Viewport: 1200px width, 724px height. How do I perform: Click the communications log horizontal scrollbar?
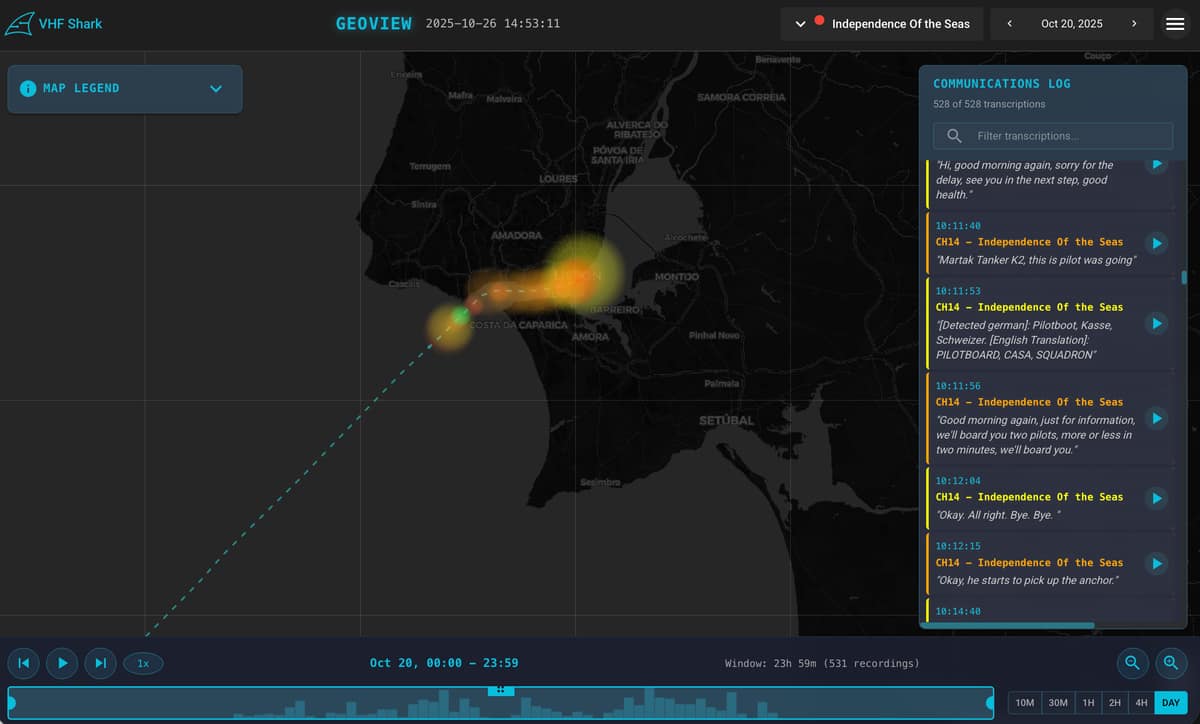click(1007, 626)
